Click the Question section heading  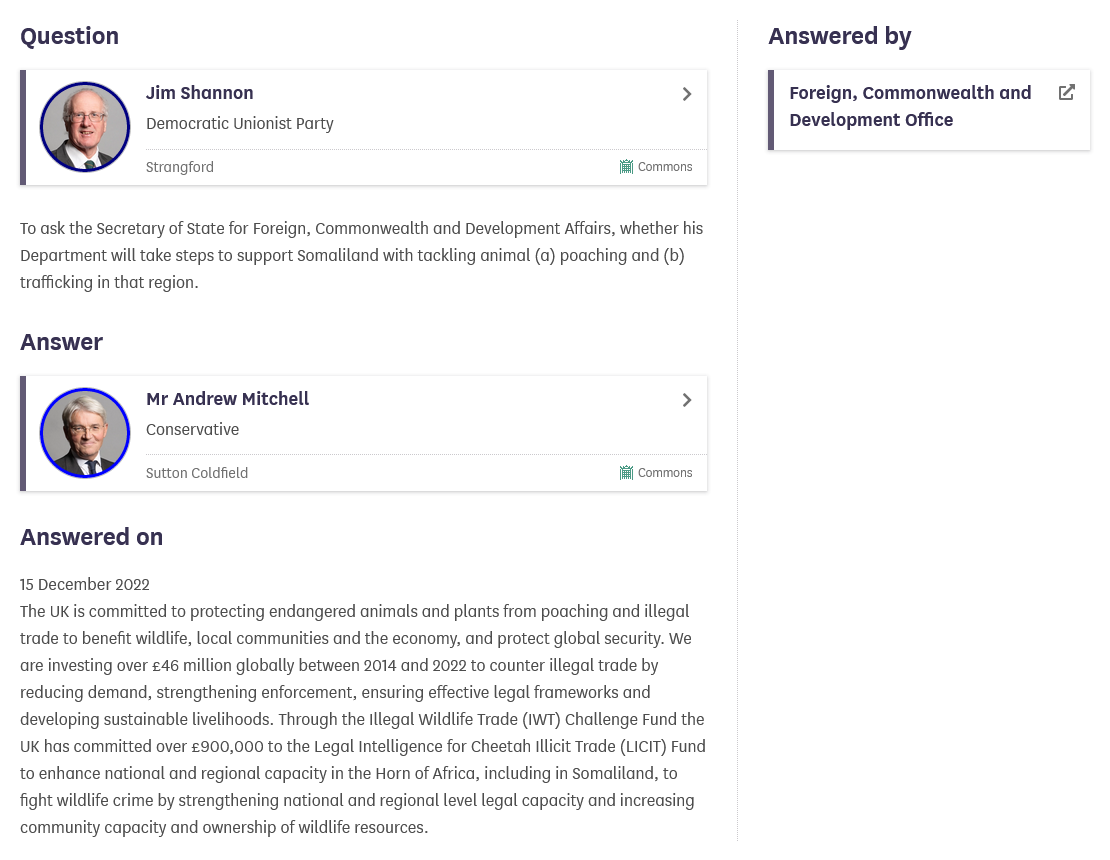pyautogui.click(x=69, y=36)
